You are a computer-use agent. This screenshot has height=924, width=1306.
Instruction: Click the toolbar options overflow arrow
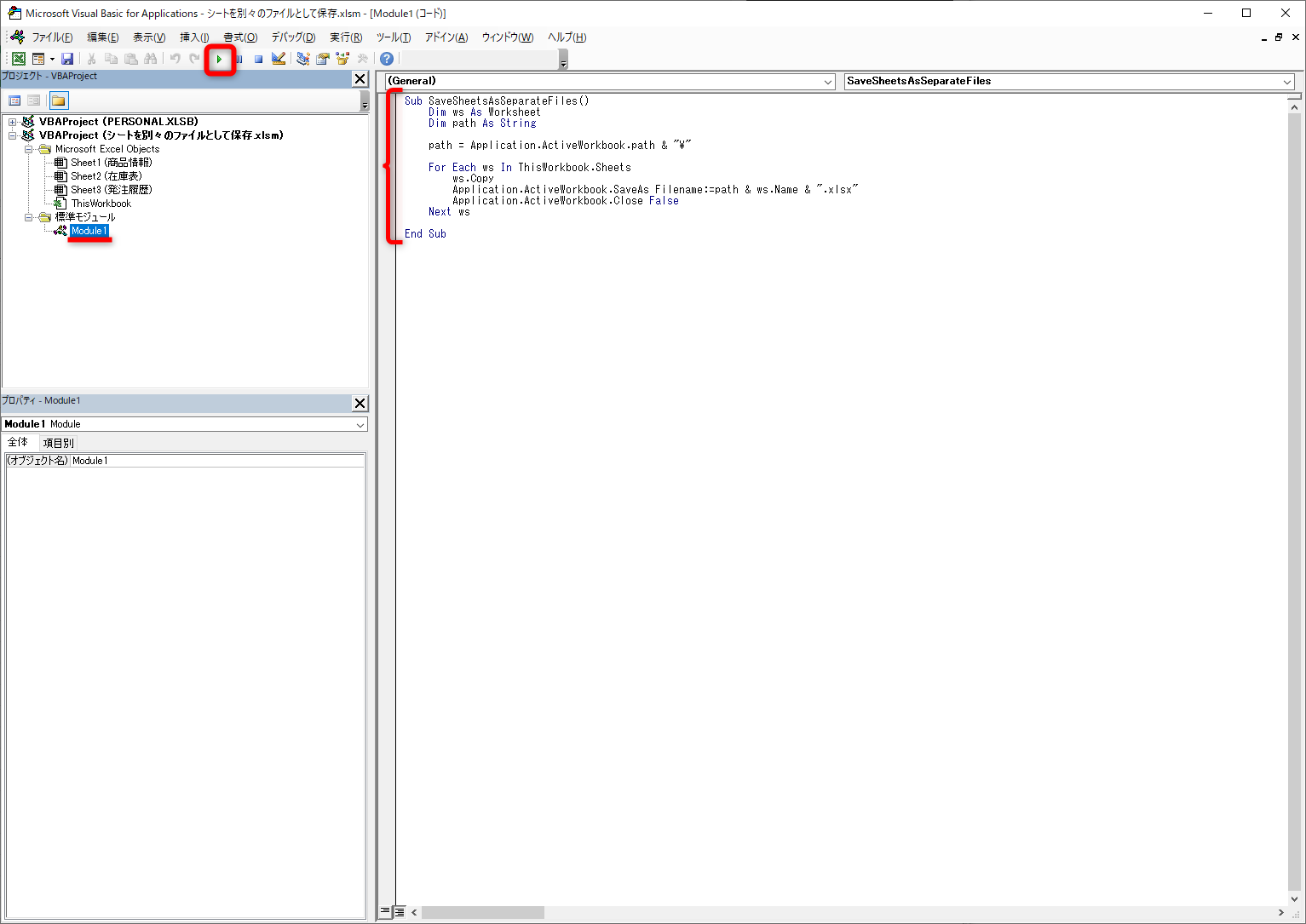pos(563,60)
